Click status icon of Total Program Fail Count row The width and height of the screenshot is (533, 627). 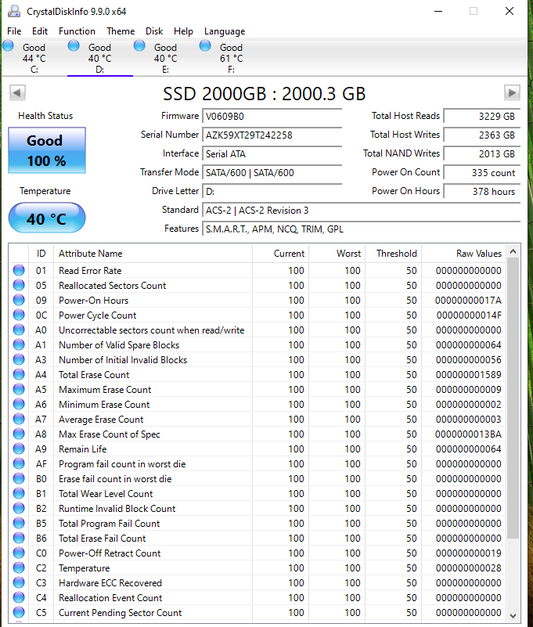(19, 523)
